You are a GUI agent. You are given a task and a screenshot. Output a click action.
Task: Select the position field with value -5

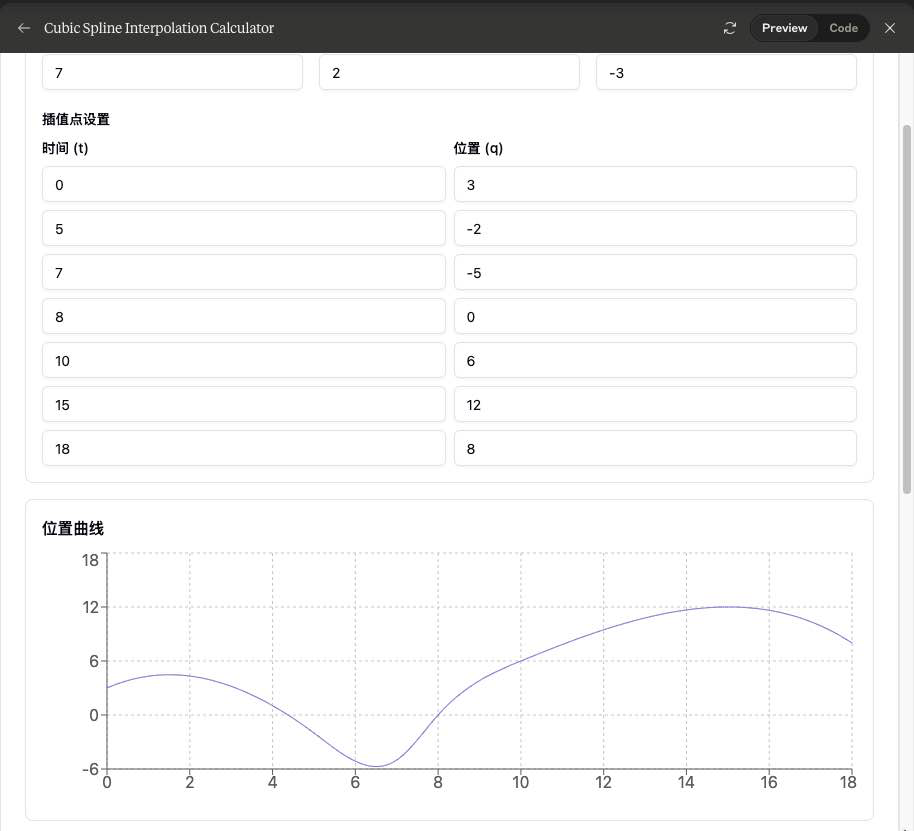pyautogui.click(x=655, y=273)
